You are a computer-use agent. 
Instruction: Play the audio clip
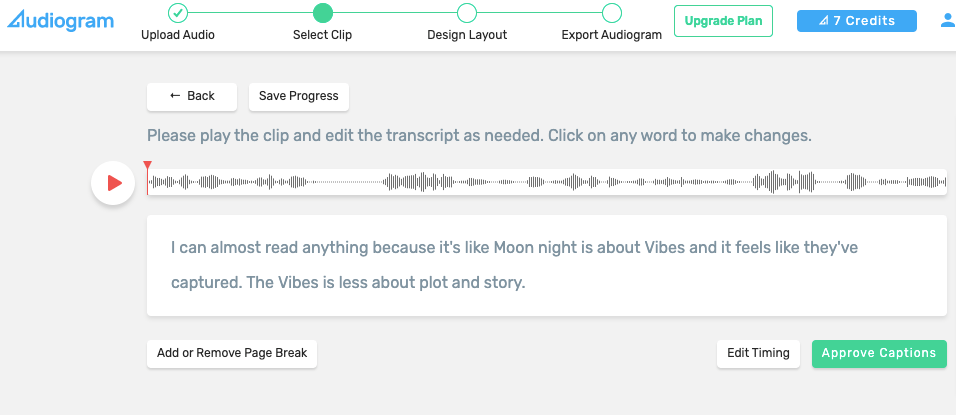113,183
